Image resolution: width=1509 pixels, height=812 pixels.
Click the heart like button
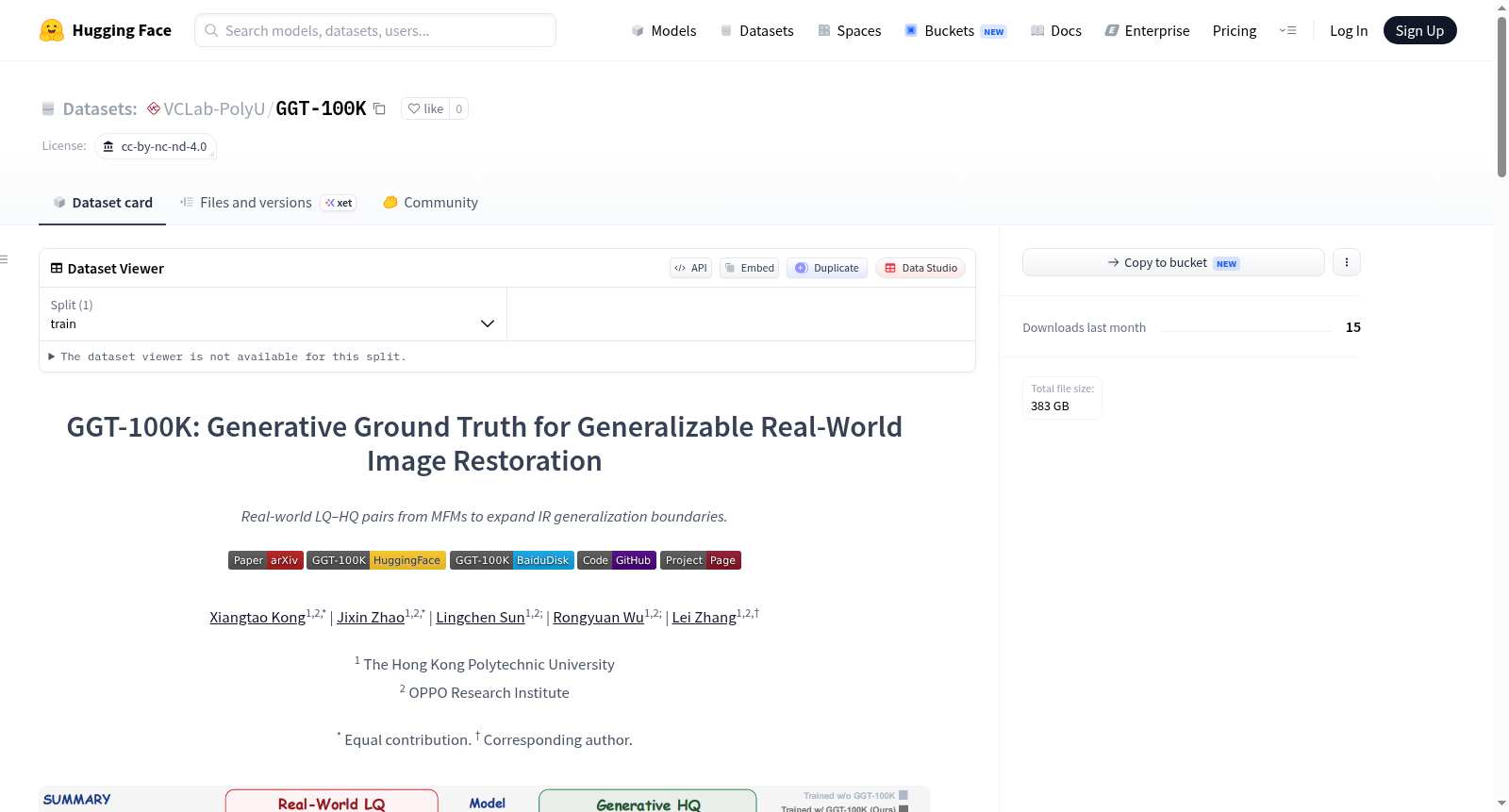(x=425, y=108)
